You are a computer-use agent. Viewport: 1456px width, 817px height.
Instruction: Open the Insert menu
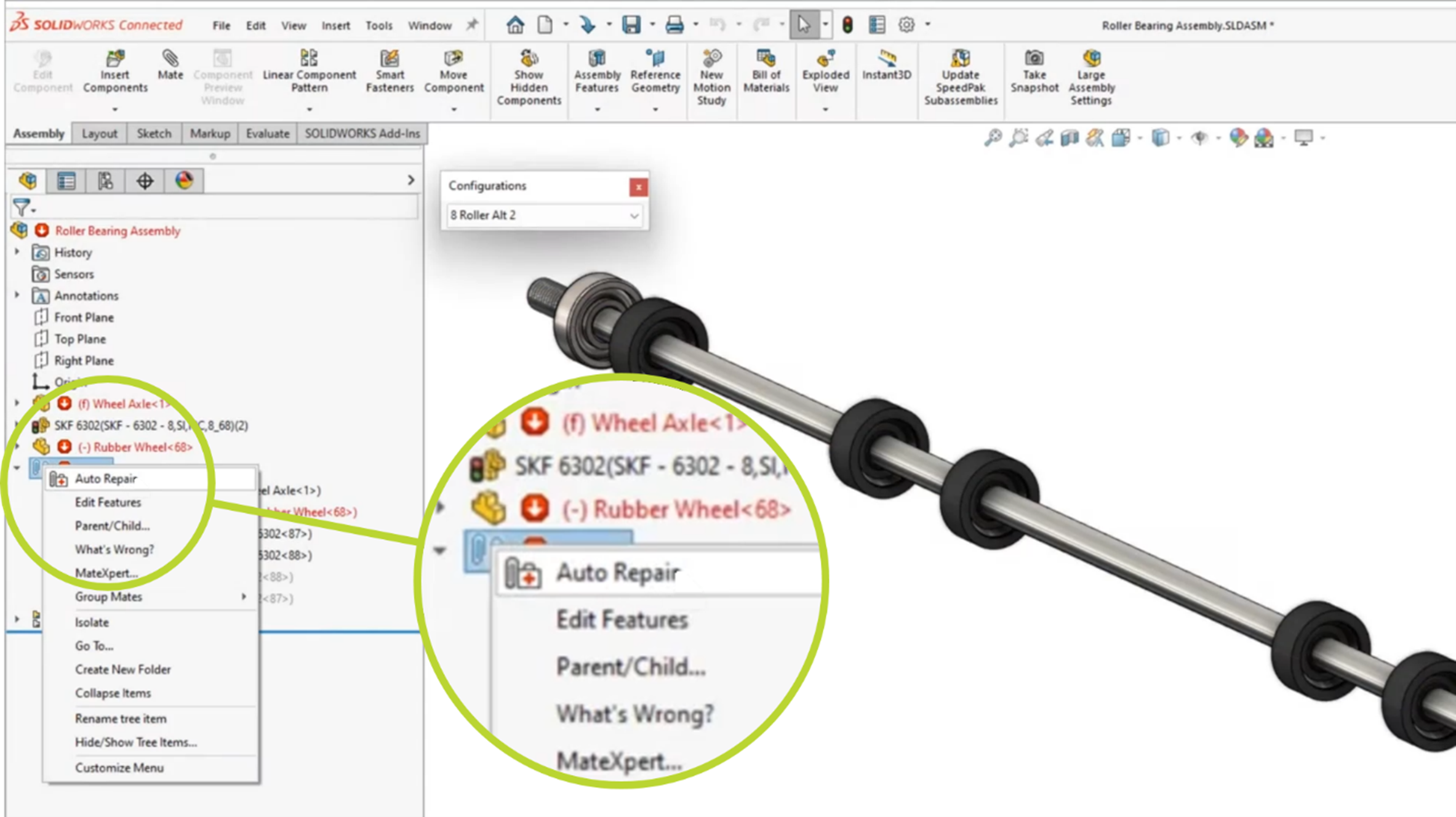point(335,25)
